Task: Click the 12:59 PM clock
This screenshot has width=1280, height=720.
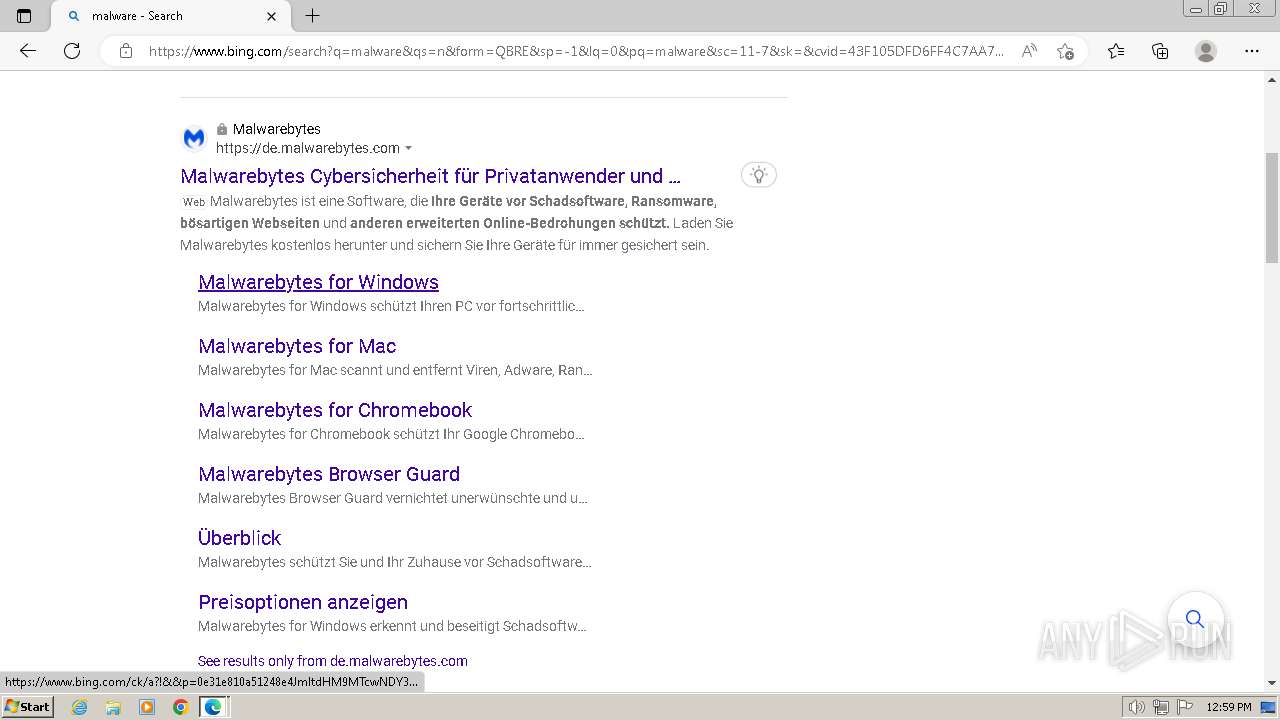Action: pyautogui.click(x=1229, y=707)
